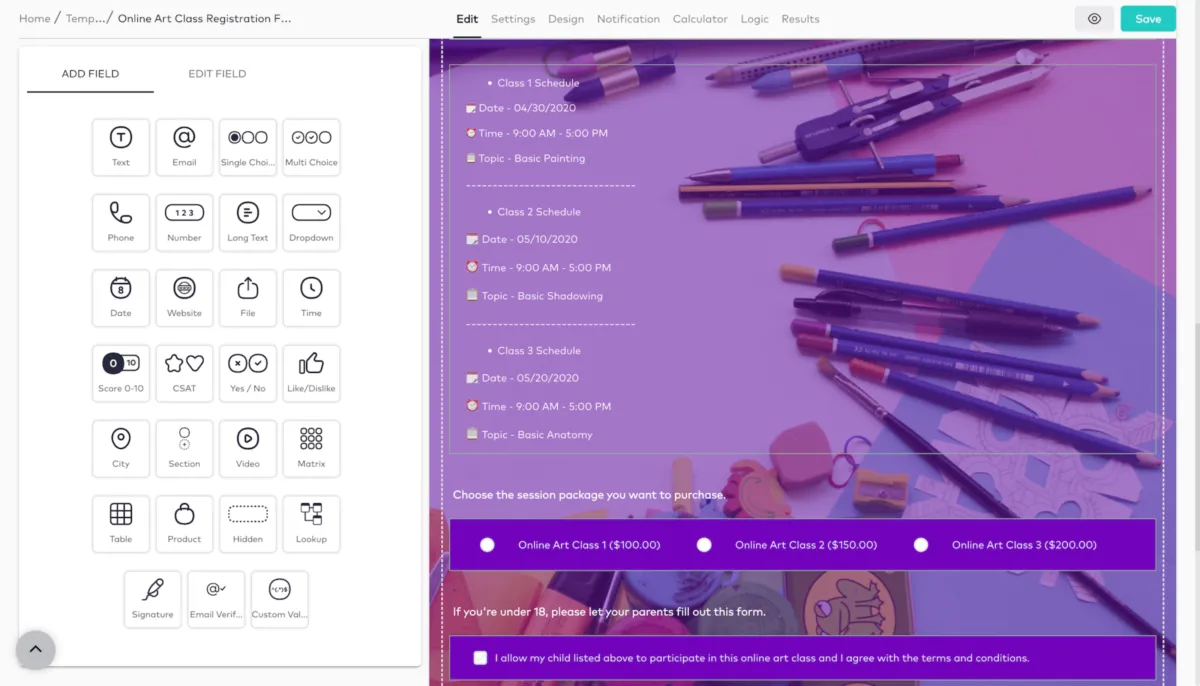The width and height of the screenshot is (1200, 686).
Task: Click the 'Topic - Basic Painting' line
Action: point(525,158)
